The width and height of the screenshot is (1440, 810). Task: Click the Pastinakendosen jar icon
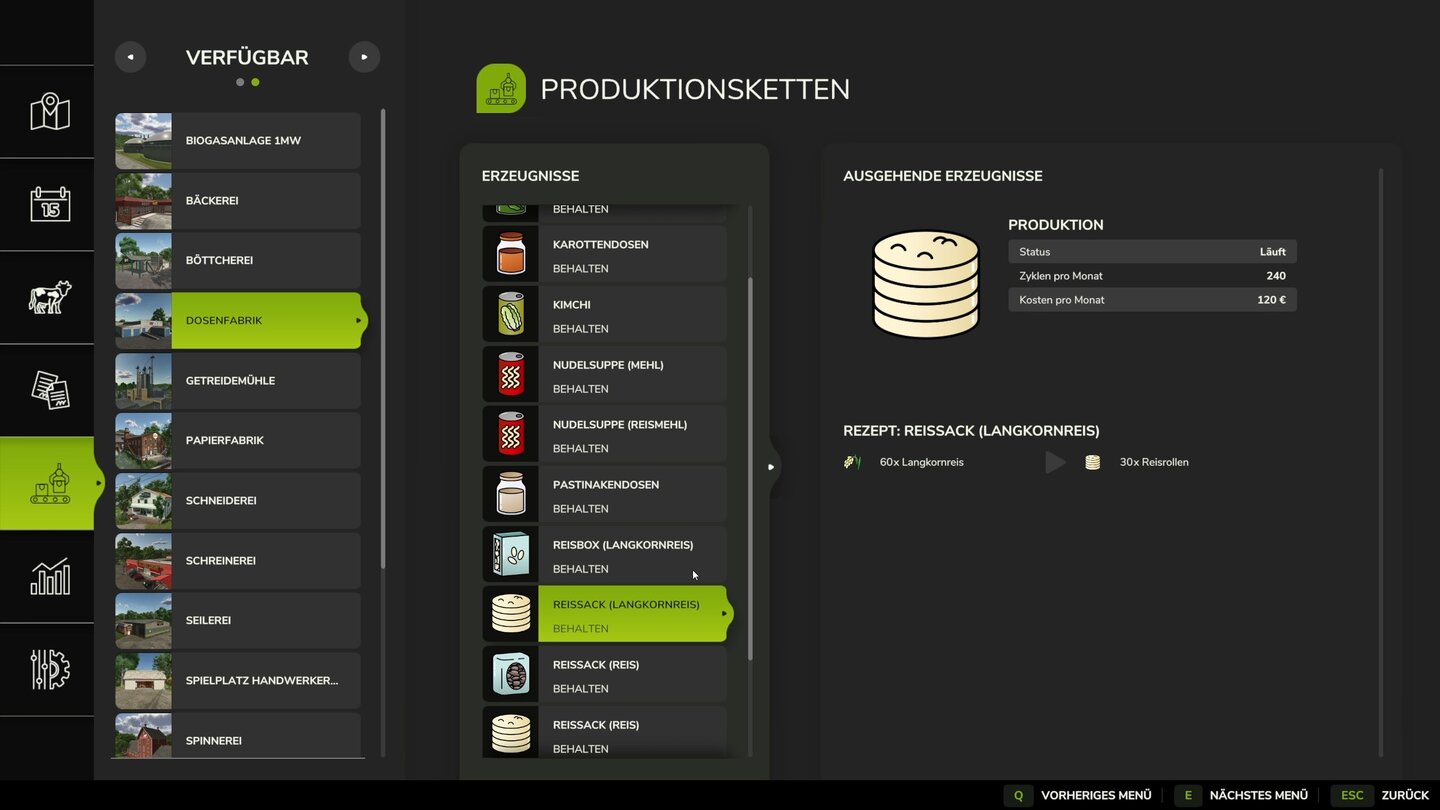511,494
